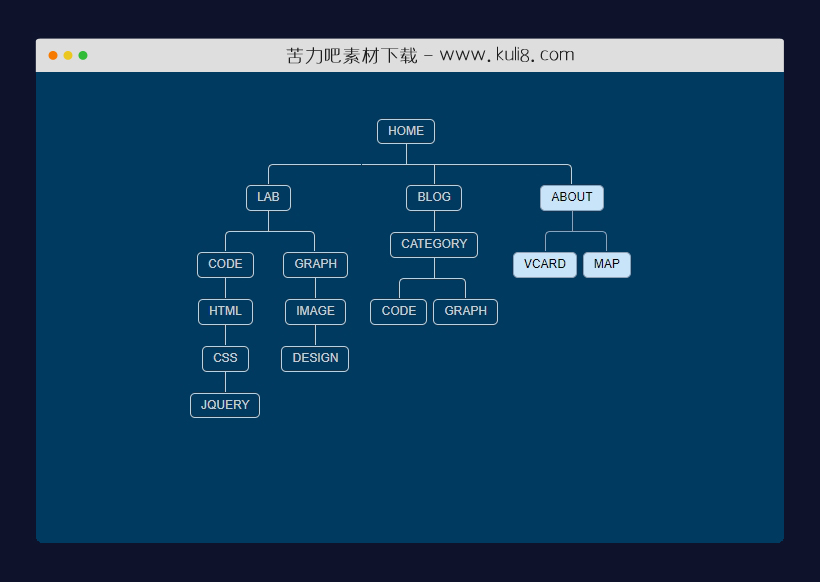Select the HOME node at the tree top
This screenshot has width=820, height=582.
click(406, 131)
